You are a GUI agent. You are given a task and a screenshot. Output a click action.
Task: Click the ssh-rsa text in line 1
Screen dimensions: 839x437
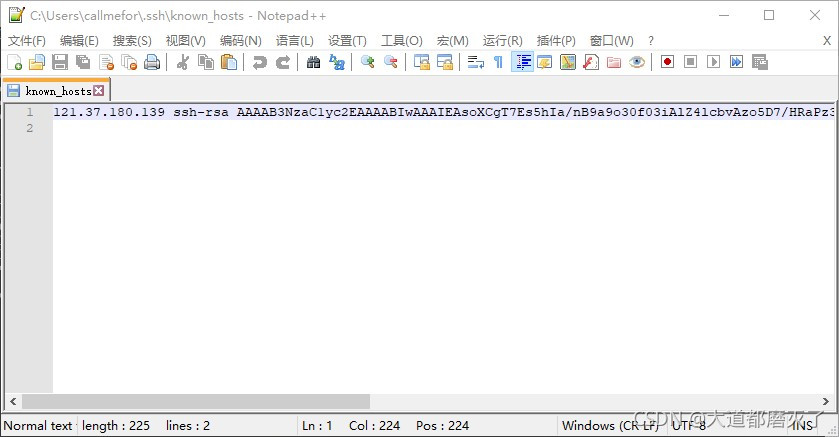[201, 112]
